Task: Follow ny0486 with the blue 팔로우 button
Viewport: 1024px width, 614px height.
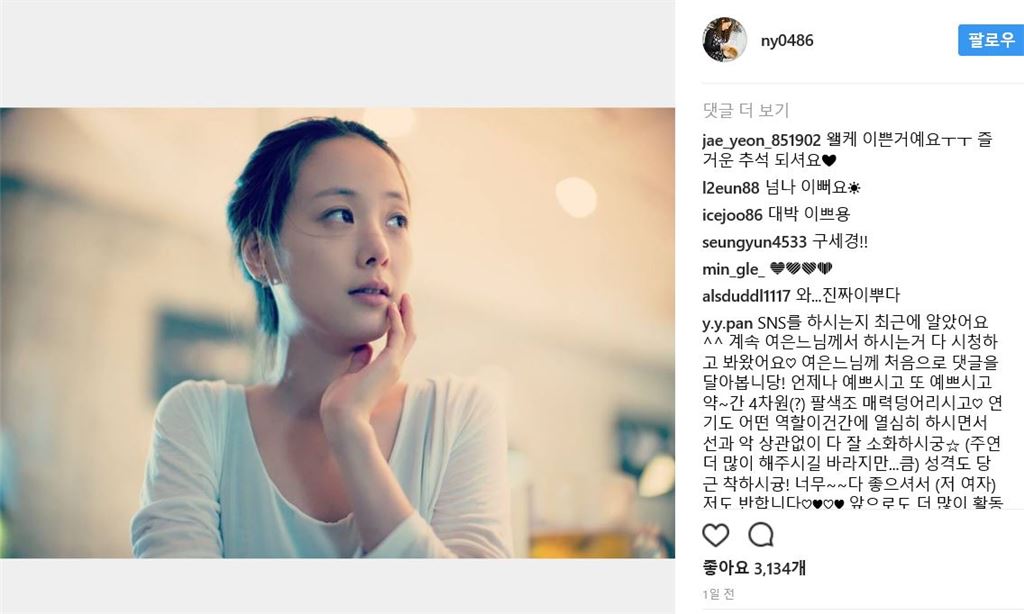Action: (991, 40)
